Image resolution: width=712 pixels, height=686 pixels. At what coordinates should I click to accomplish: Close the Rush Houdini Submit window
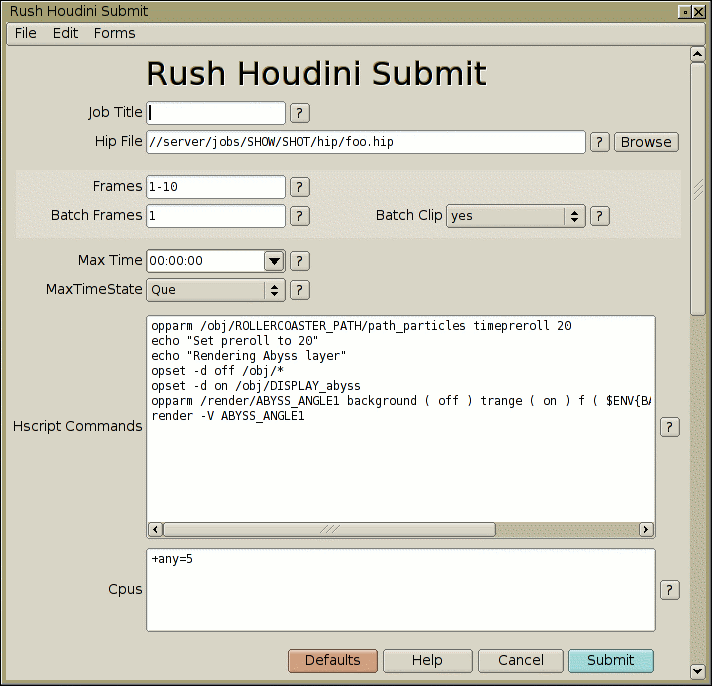pyautogui.click(x=699, y=12)
